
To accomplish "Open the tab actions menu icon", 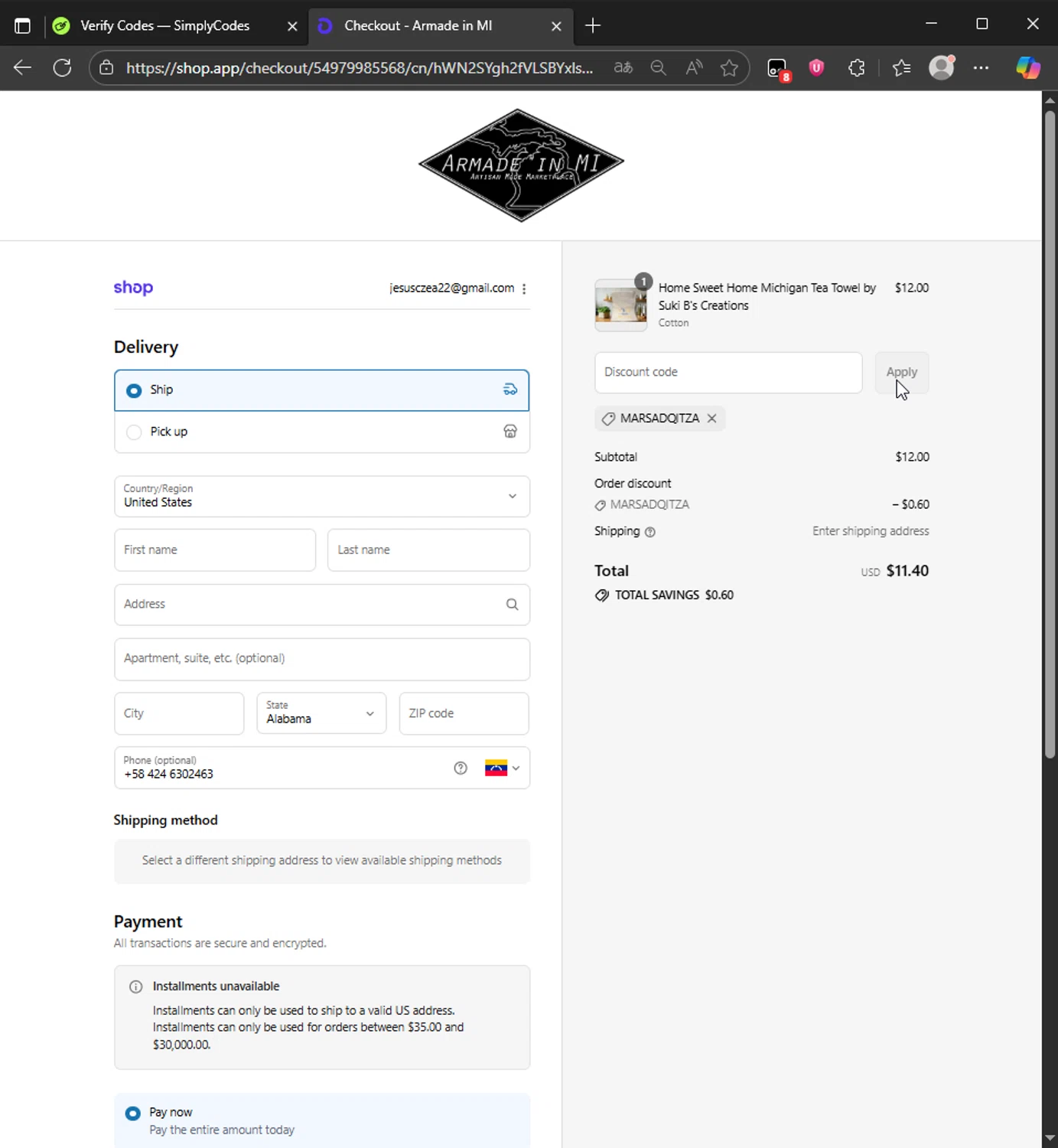I will tap(22, 26).
